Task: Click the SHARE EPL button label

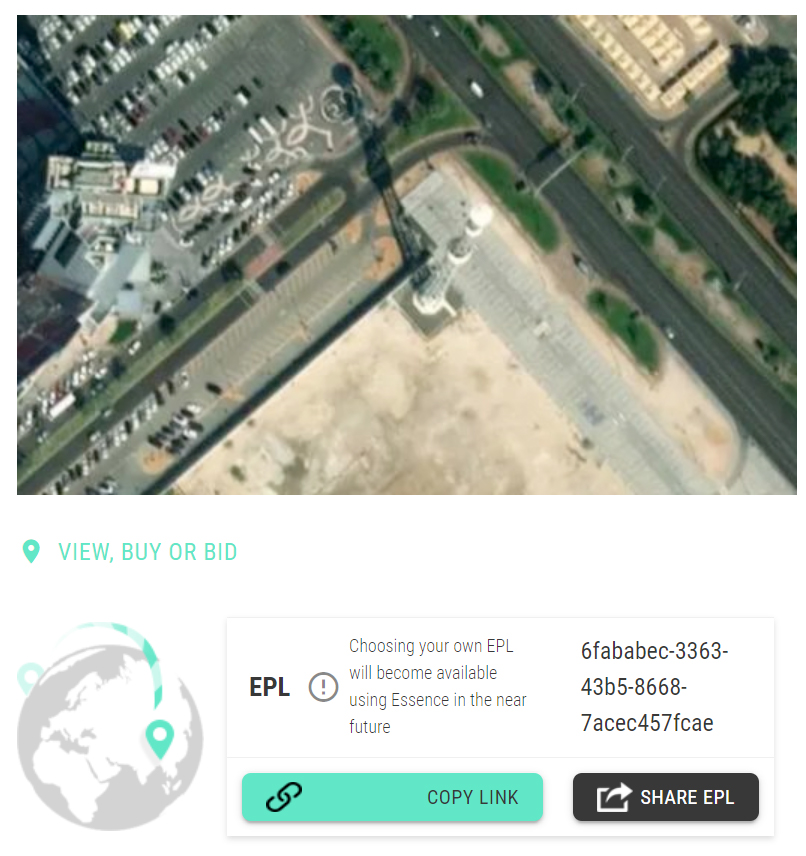Action: [687, 797]
